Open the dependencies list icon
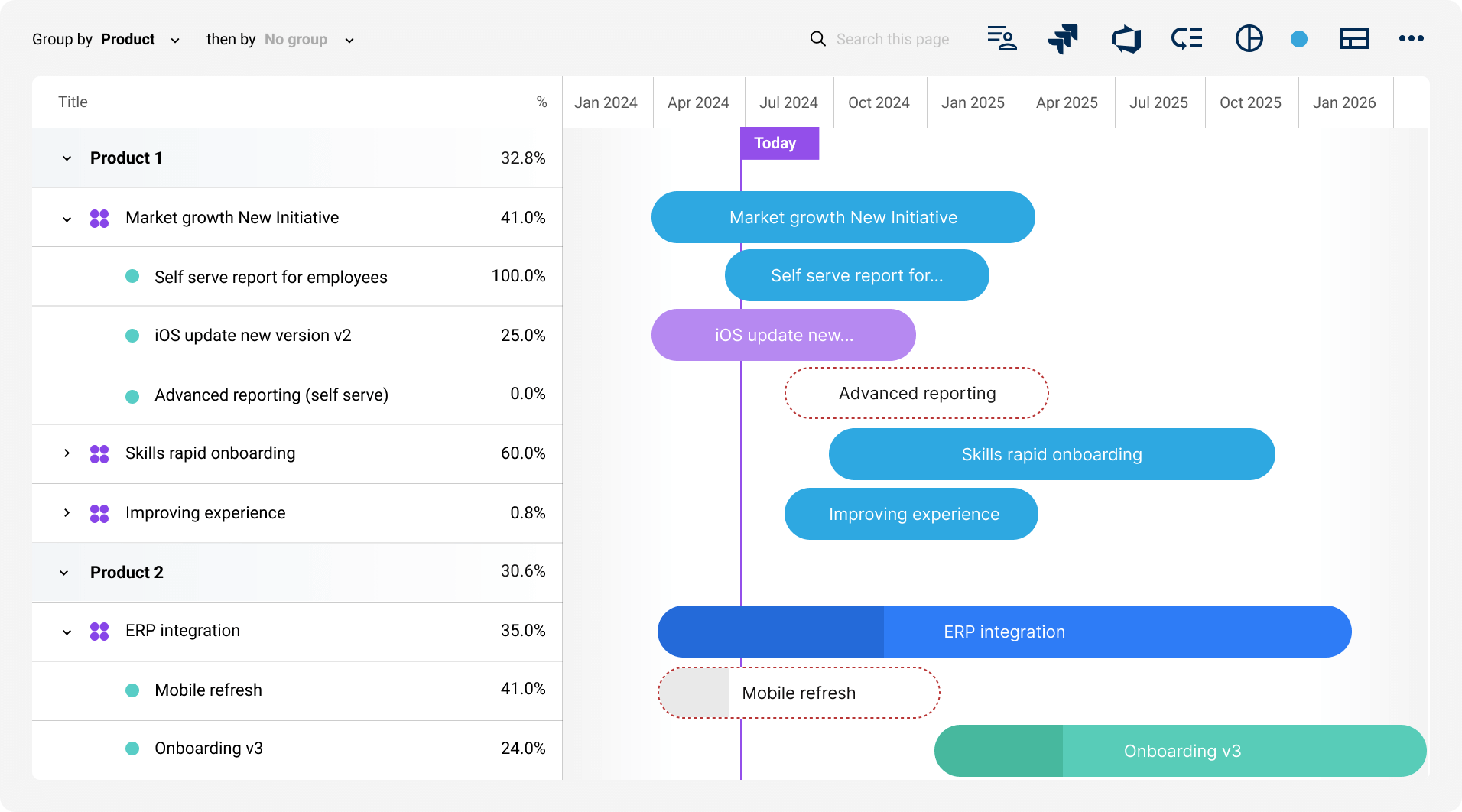 [x=1187, y=38]
